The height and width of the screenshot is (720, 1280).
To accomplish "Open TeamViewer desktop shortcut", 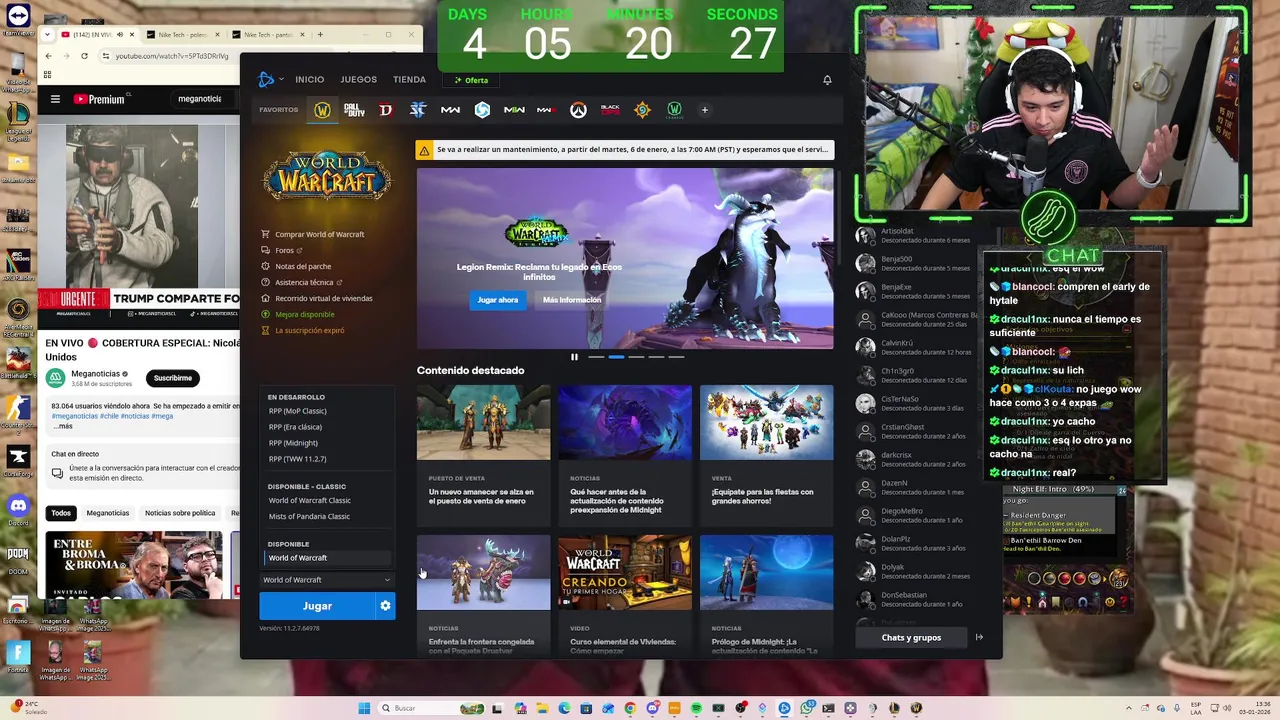I will click(18, 17).
